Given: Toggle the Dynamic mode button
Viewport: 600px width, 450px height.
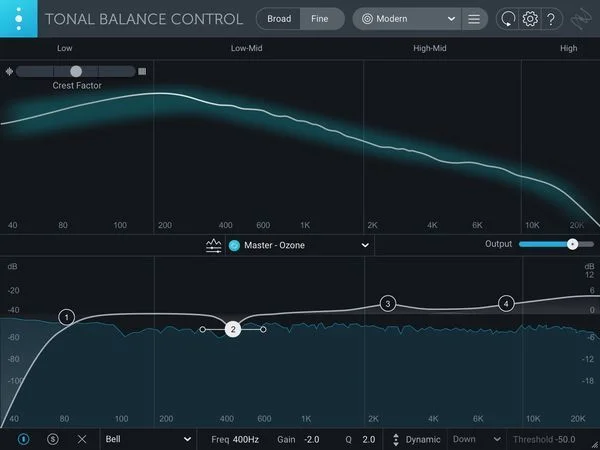Looking at the screenshot, I should pos(416,439).
